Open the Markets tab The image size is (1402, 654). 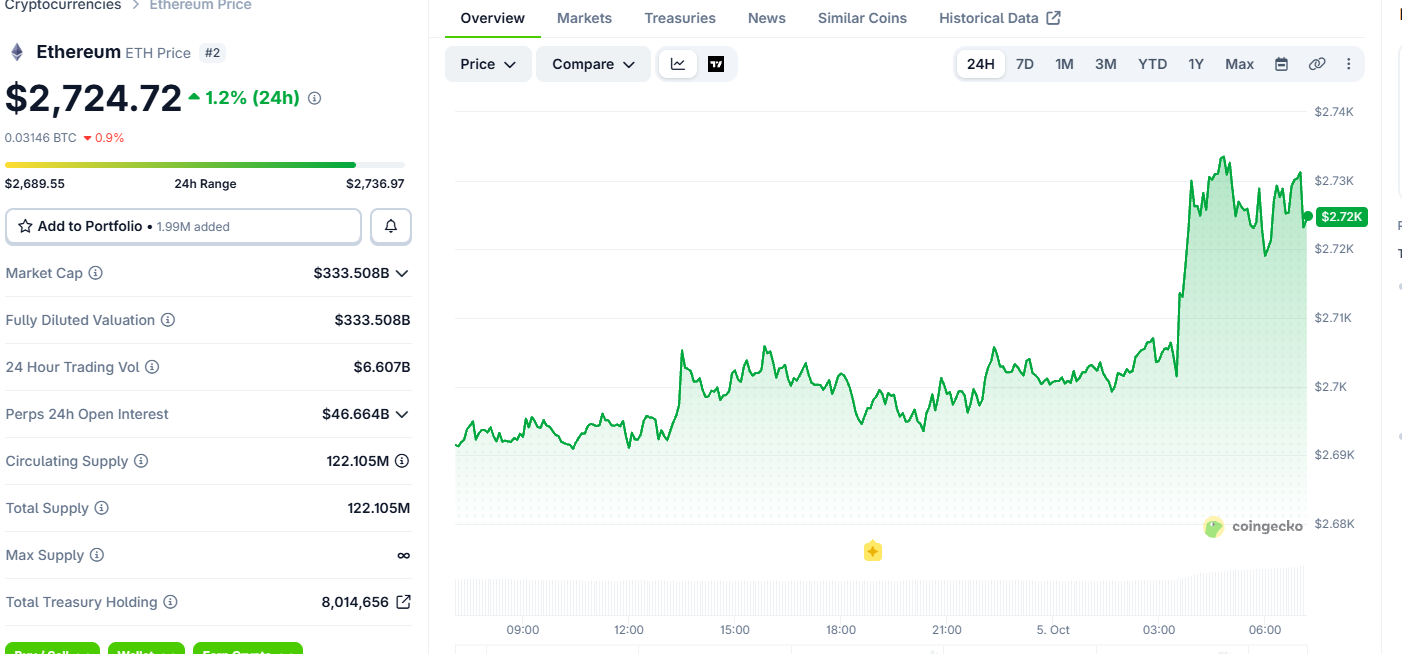click(584, 18)
